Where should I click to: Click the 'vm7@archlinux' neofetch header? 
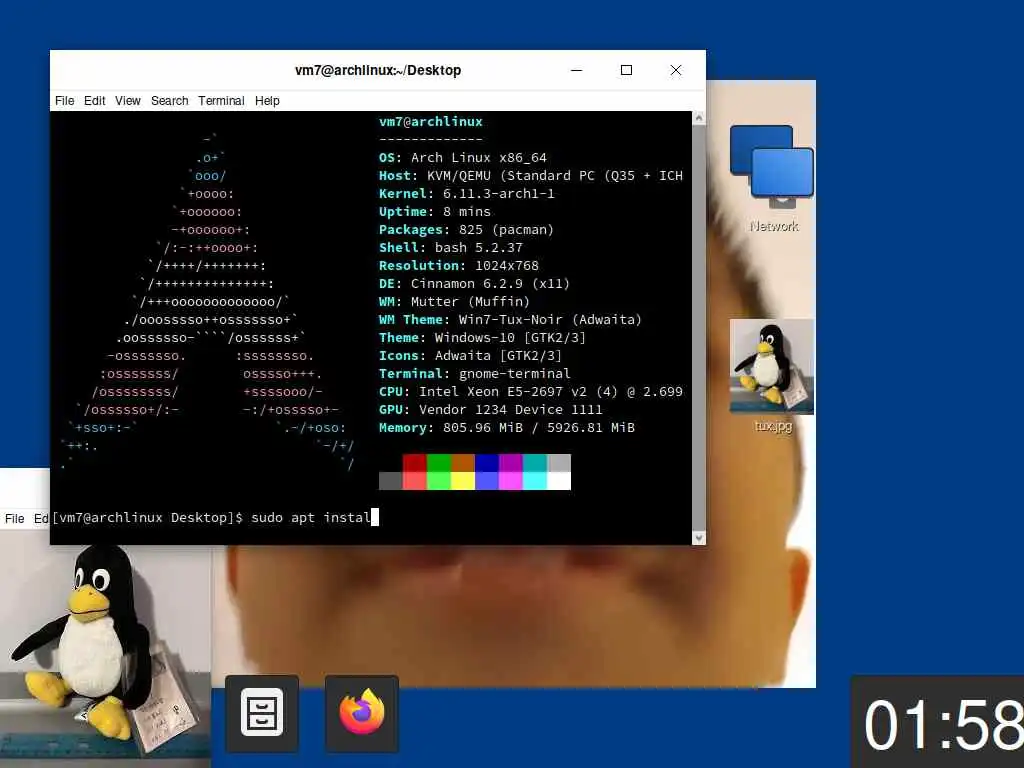(430, 121)
